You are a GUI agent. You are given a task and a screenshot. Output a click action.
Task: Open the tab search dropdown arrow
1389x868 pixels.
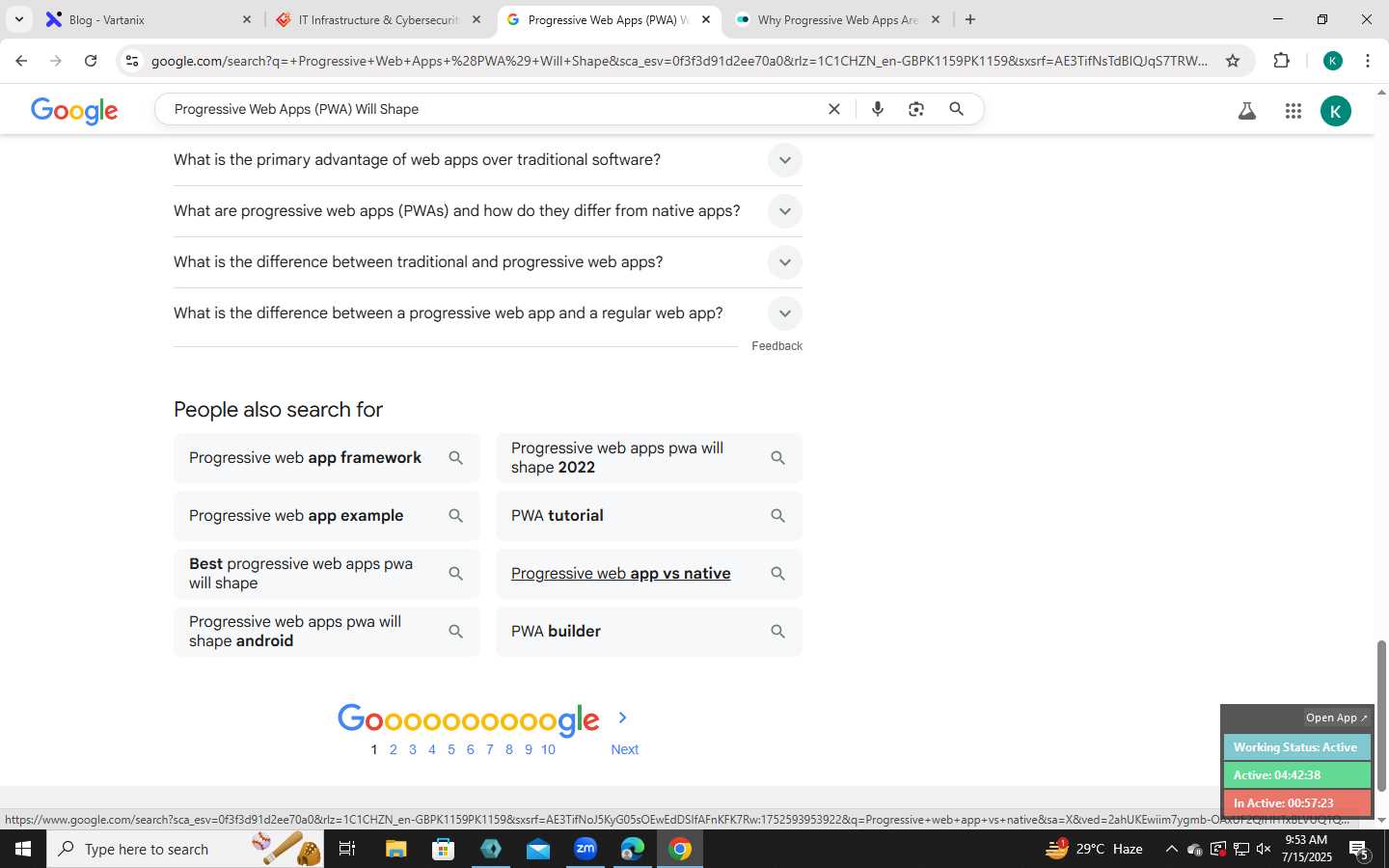(18, 19)
